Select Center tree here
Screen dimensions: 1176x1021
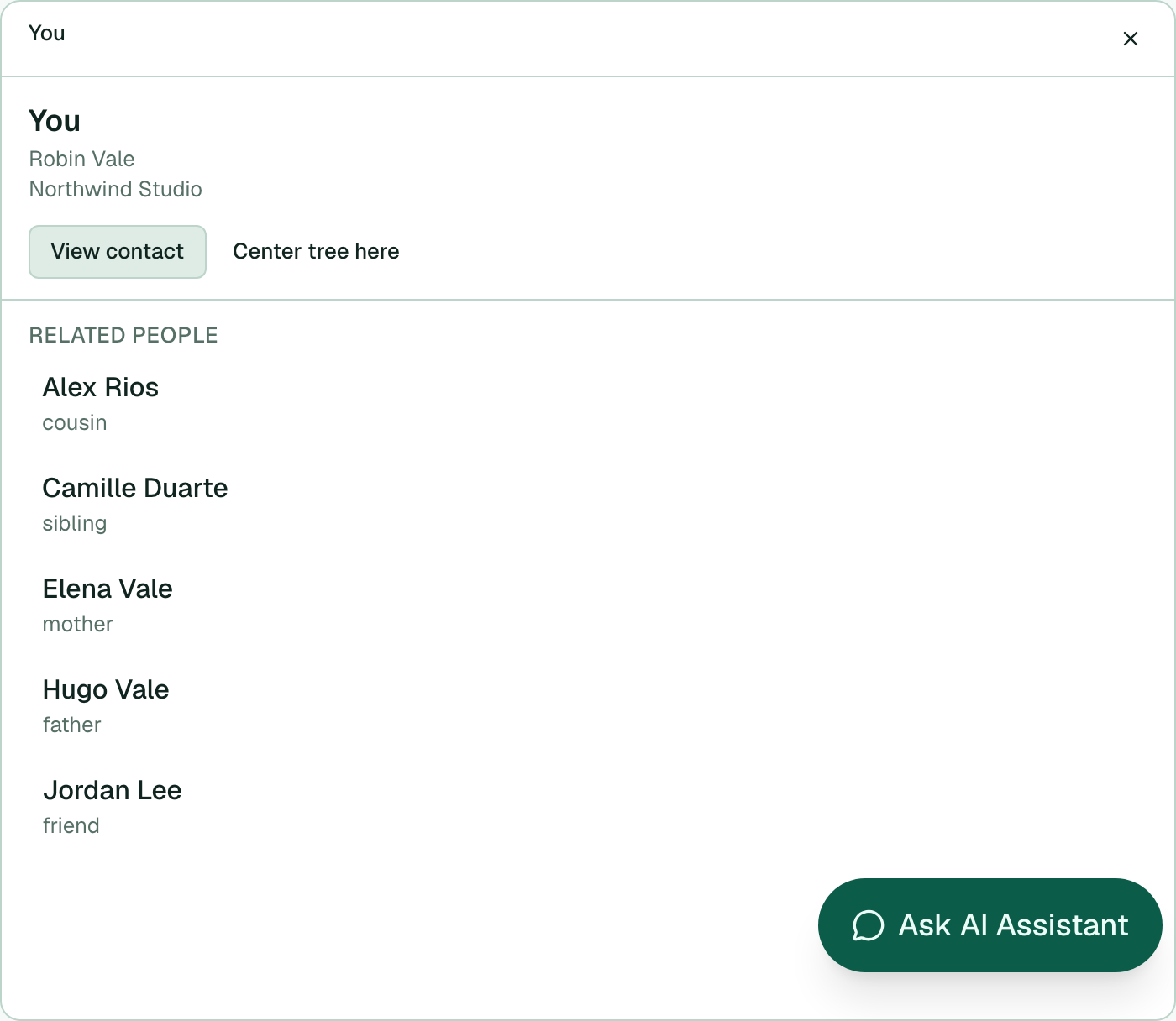(x=316, y=252)
